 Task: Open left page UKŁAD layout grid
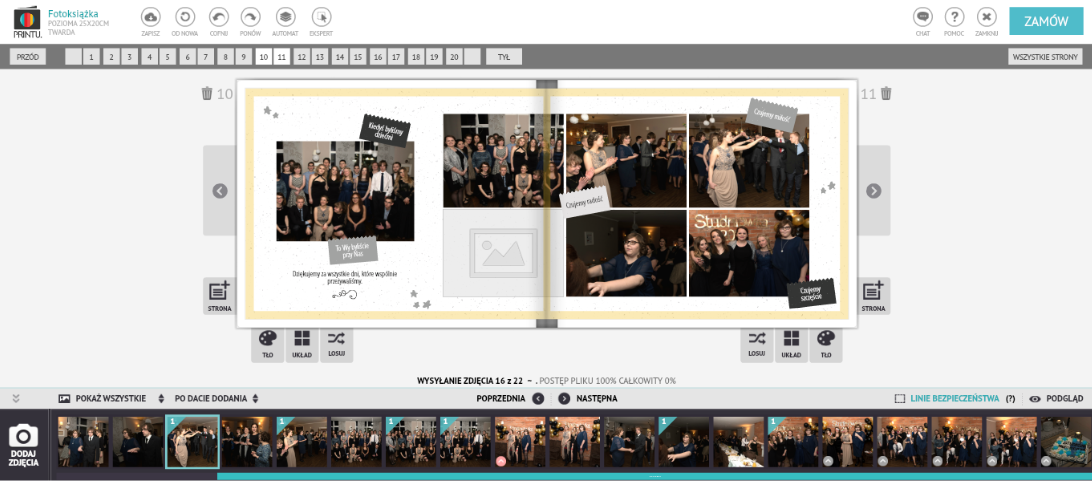[302, 345]
